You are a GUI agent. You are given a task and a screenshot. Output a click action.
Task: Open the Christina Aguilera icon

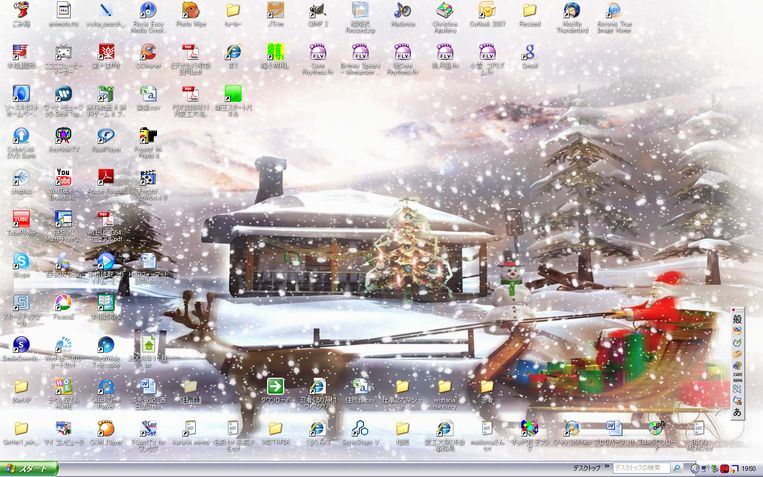445,11
